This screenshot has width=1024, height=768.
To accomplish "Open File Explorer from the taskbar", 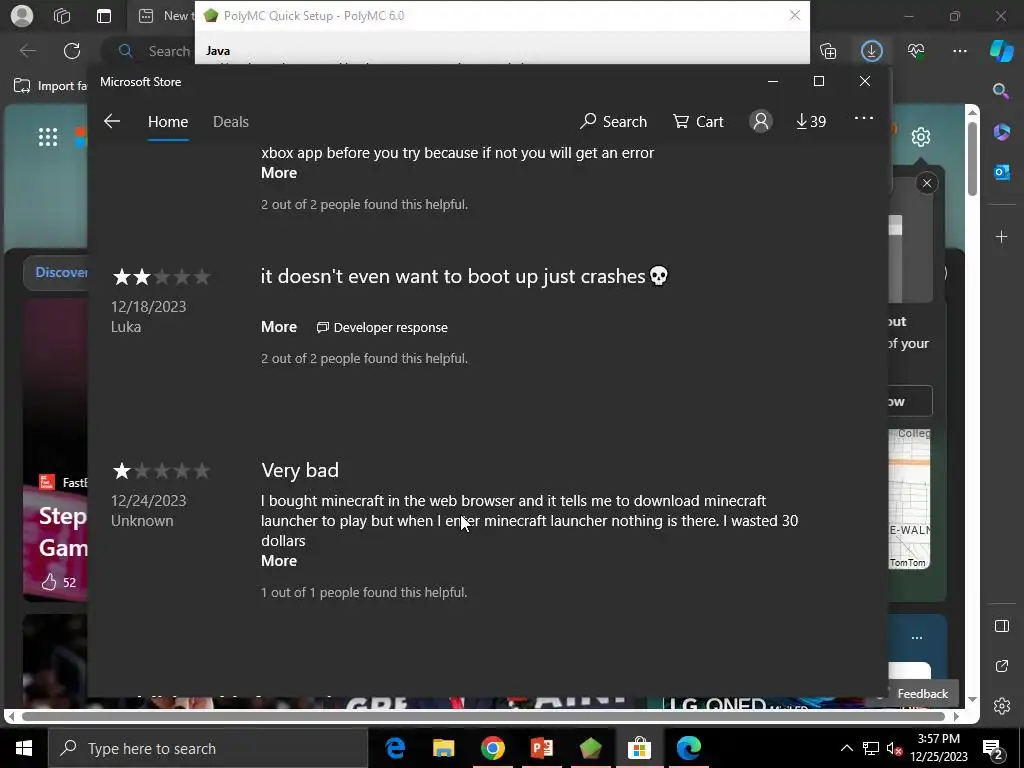I will [443, 748].
